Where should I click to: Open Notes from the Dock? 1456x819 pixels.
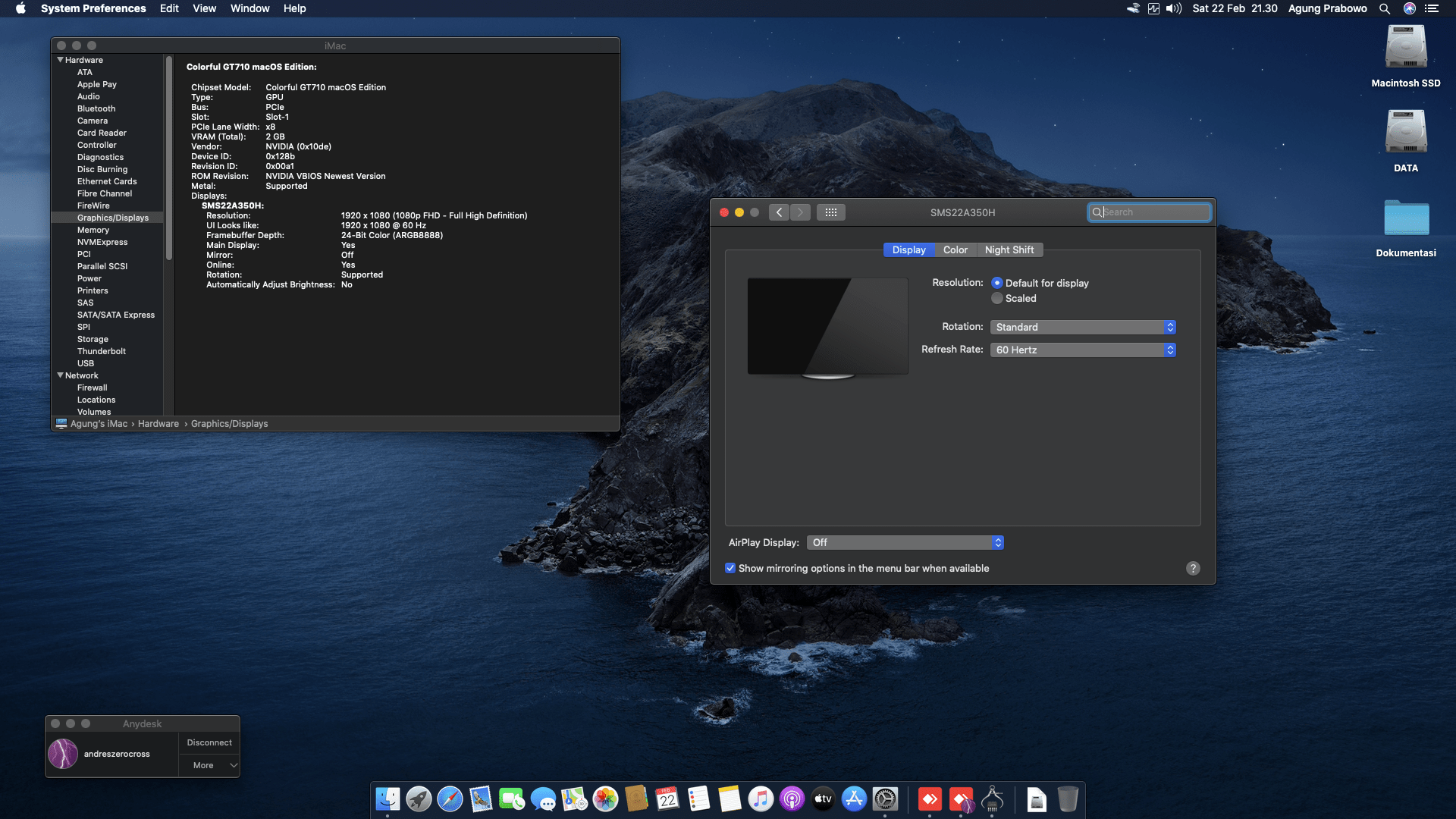pos(730,799)
